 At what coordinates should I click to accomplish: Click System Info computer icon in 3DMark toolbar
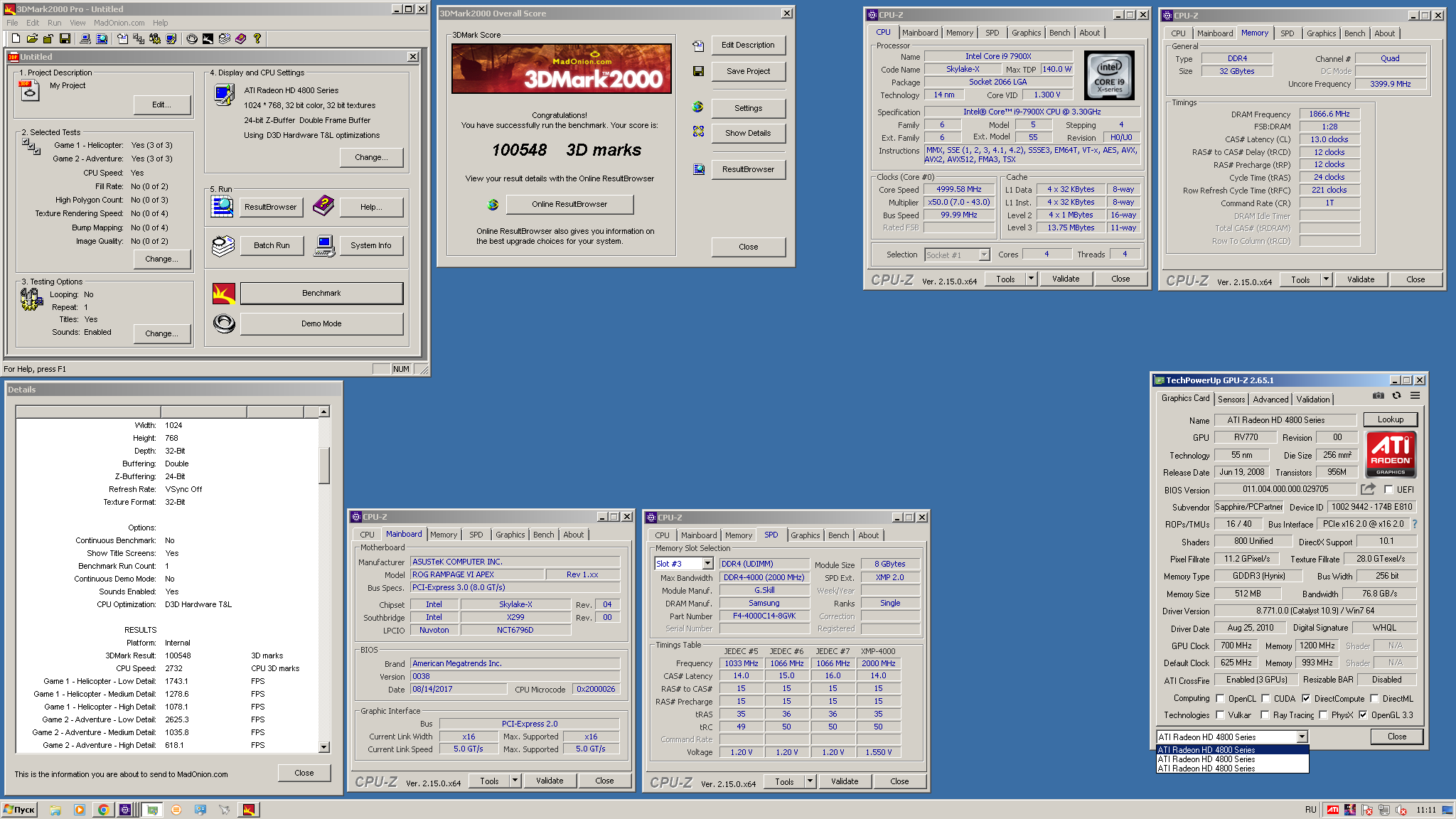[x=85, y=39]
